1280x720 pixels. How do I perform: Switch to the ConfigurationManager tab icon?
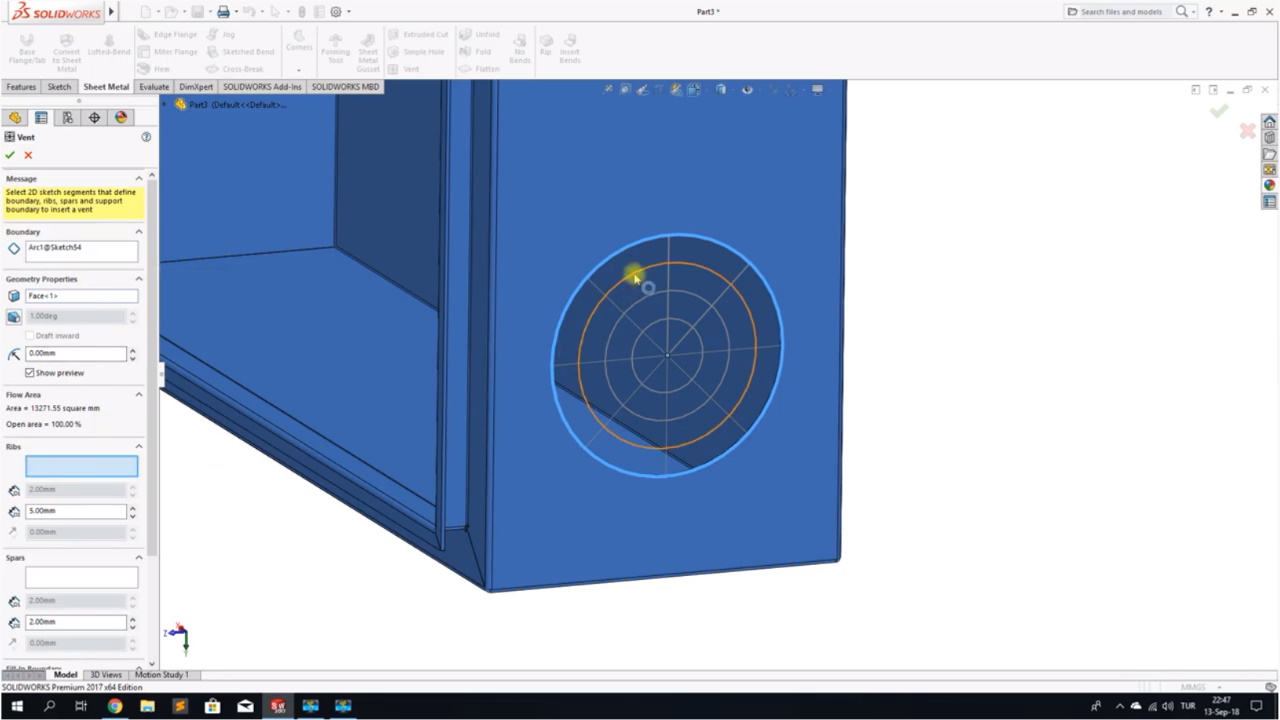click(x=68, y=118)
